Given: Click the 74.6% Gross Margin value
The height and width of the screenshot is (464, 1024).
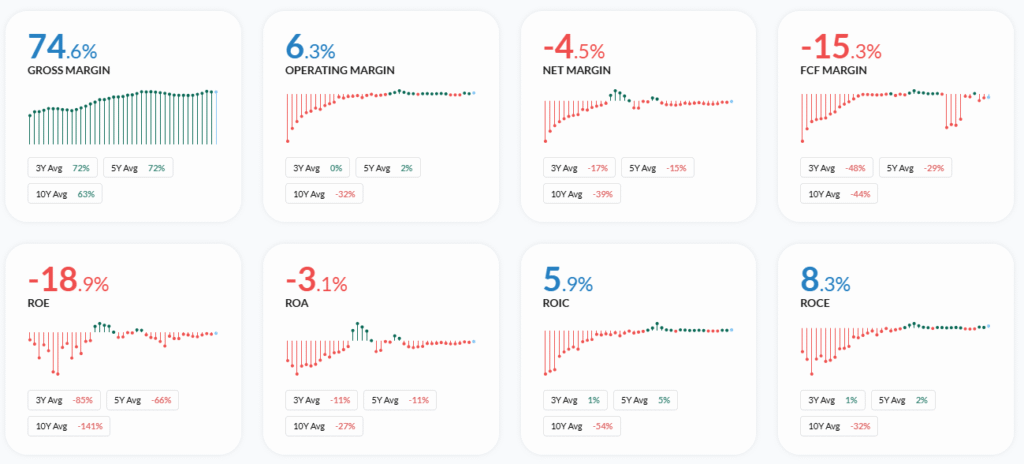Looking at the screenshot, I should tap(62, 47).
